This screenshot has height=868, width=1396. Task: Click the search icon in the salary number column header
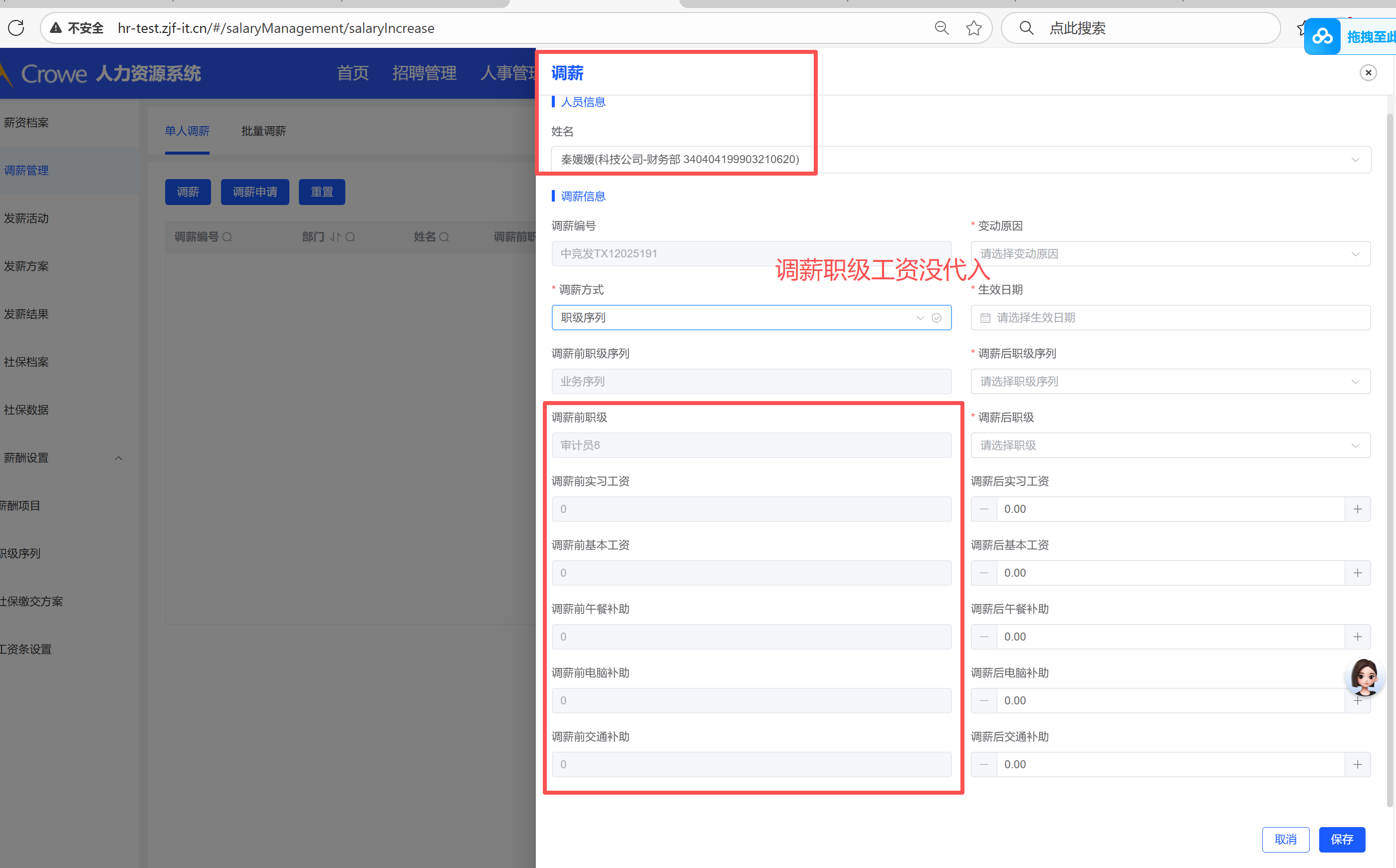[x=228, y=237]
